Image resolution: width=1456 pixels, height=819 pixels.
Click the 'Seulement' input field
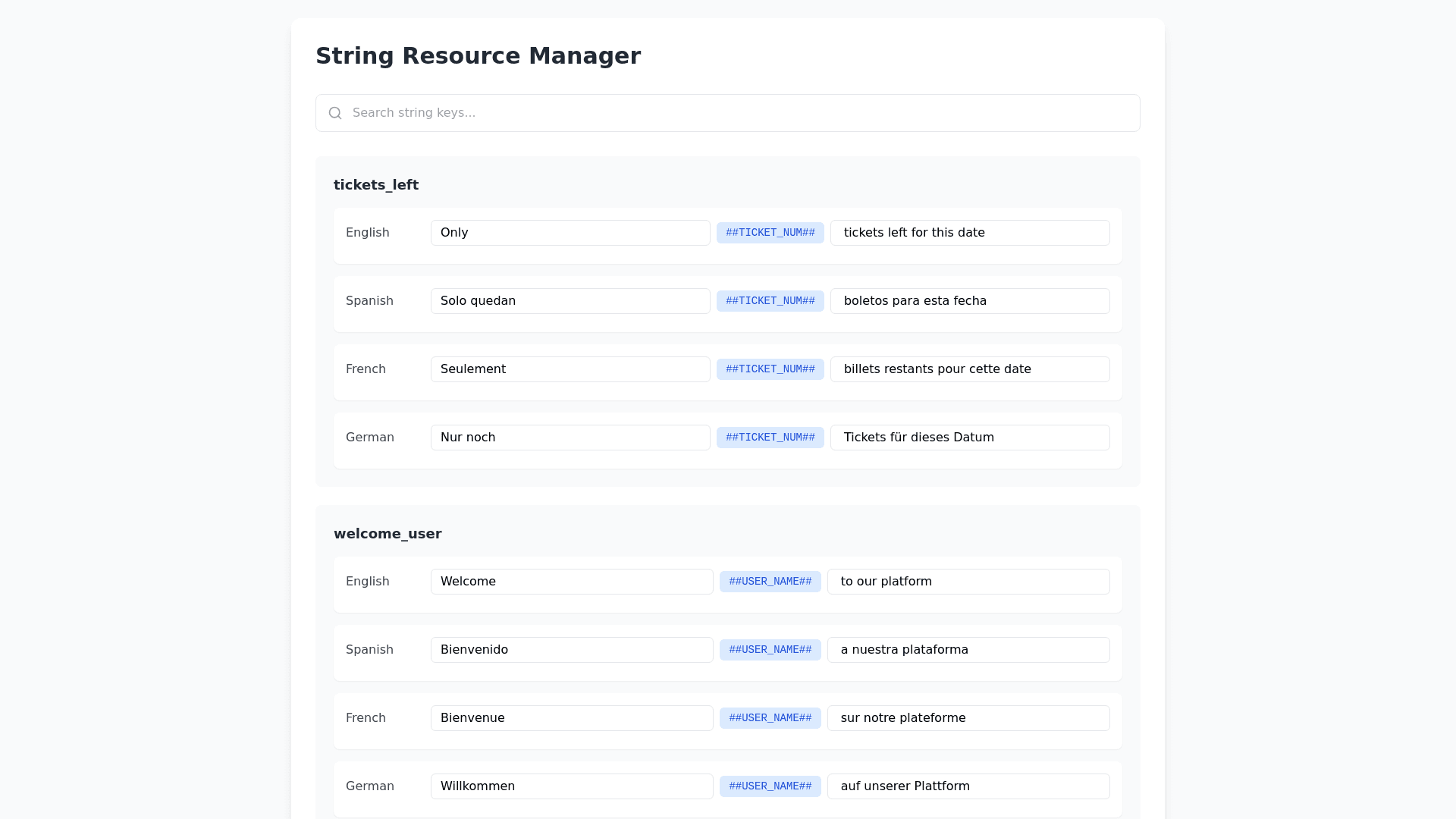[570, 369]
